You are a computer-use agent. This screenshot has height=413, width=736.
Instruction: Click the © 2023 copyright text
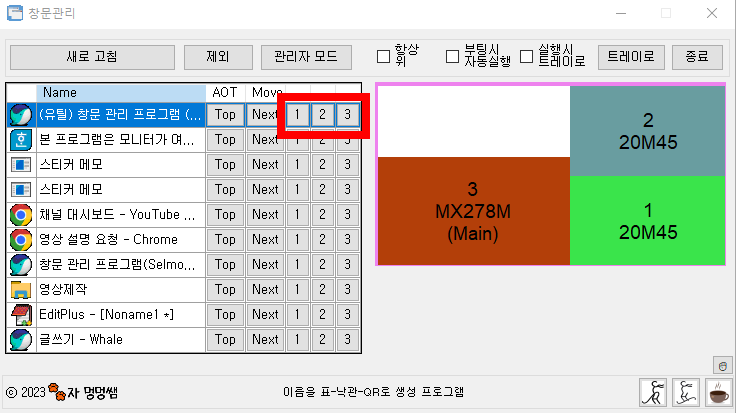[x=25, y=392]
